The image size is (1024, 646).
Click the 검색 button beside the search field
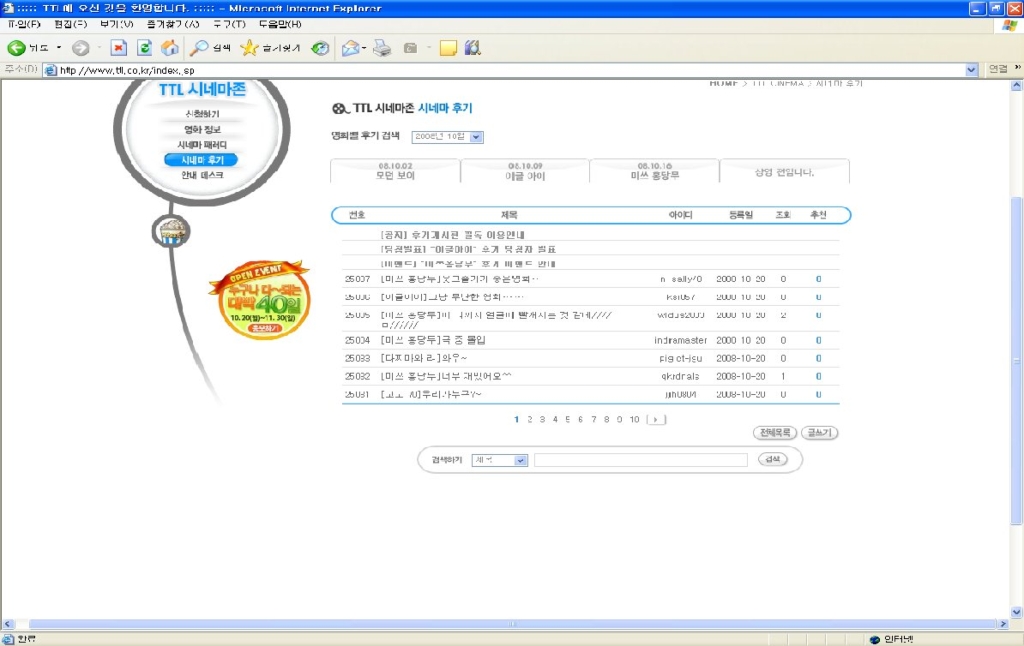click(773, 460)
